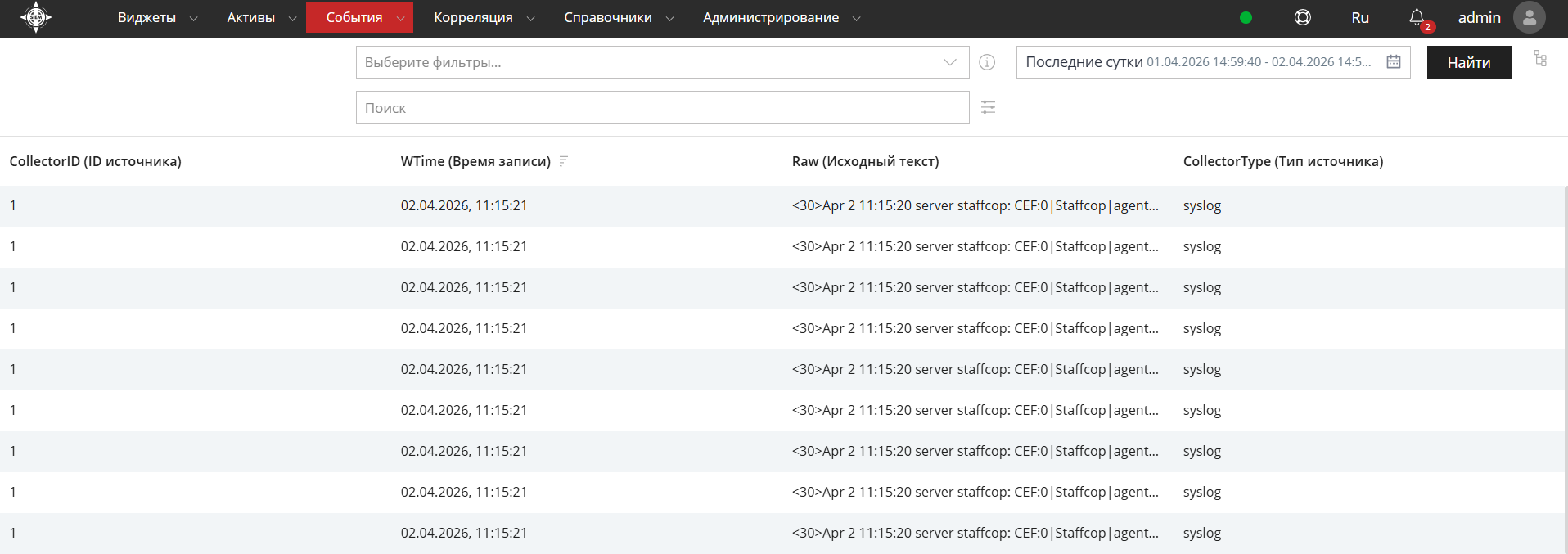Open the Администрирование dropdown menu
Screen dimensions: 1568x554
pyautogui.click(x=781, y=17)
